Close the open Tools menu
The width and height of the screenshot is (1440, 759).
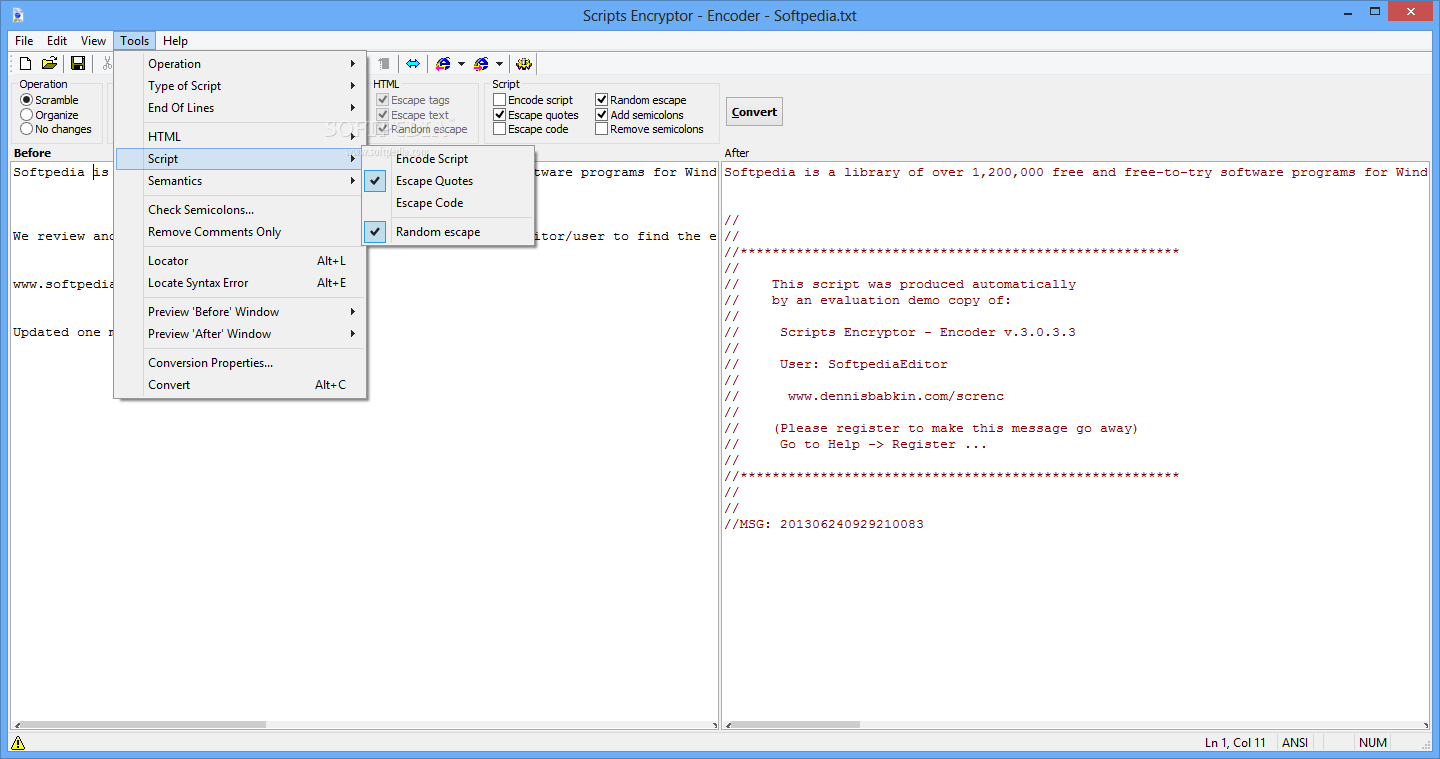coord(134,41)
